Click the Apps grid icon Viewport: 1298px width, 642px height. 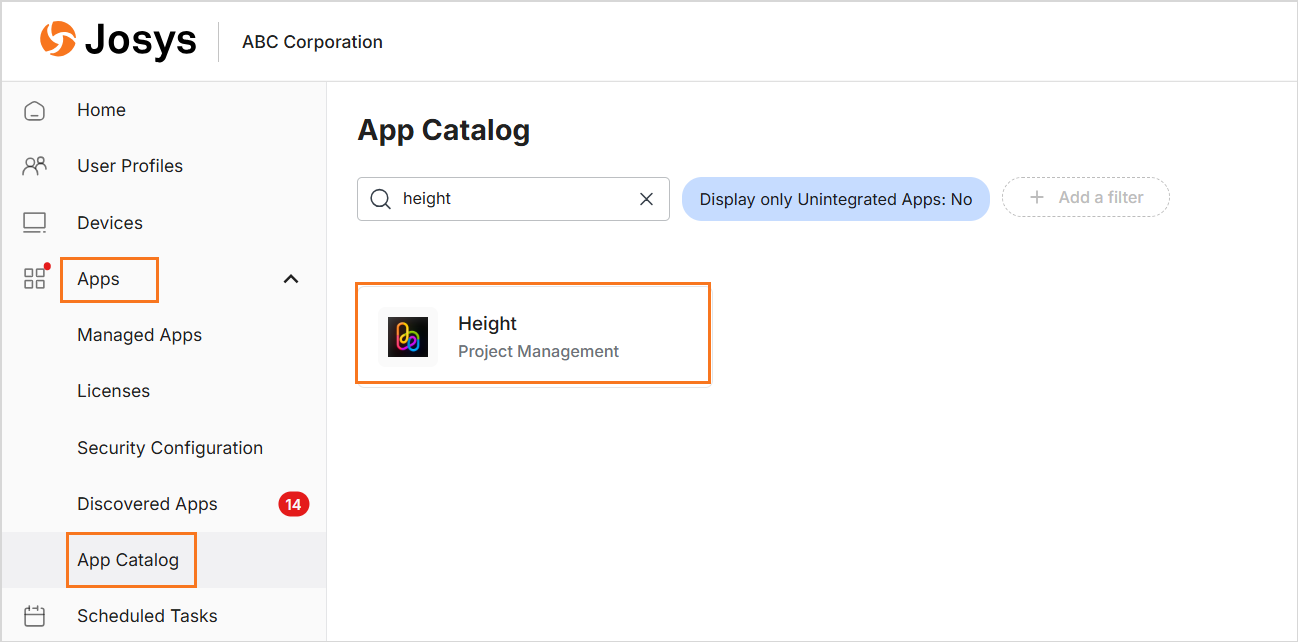click(35, 278)
